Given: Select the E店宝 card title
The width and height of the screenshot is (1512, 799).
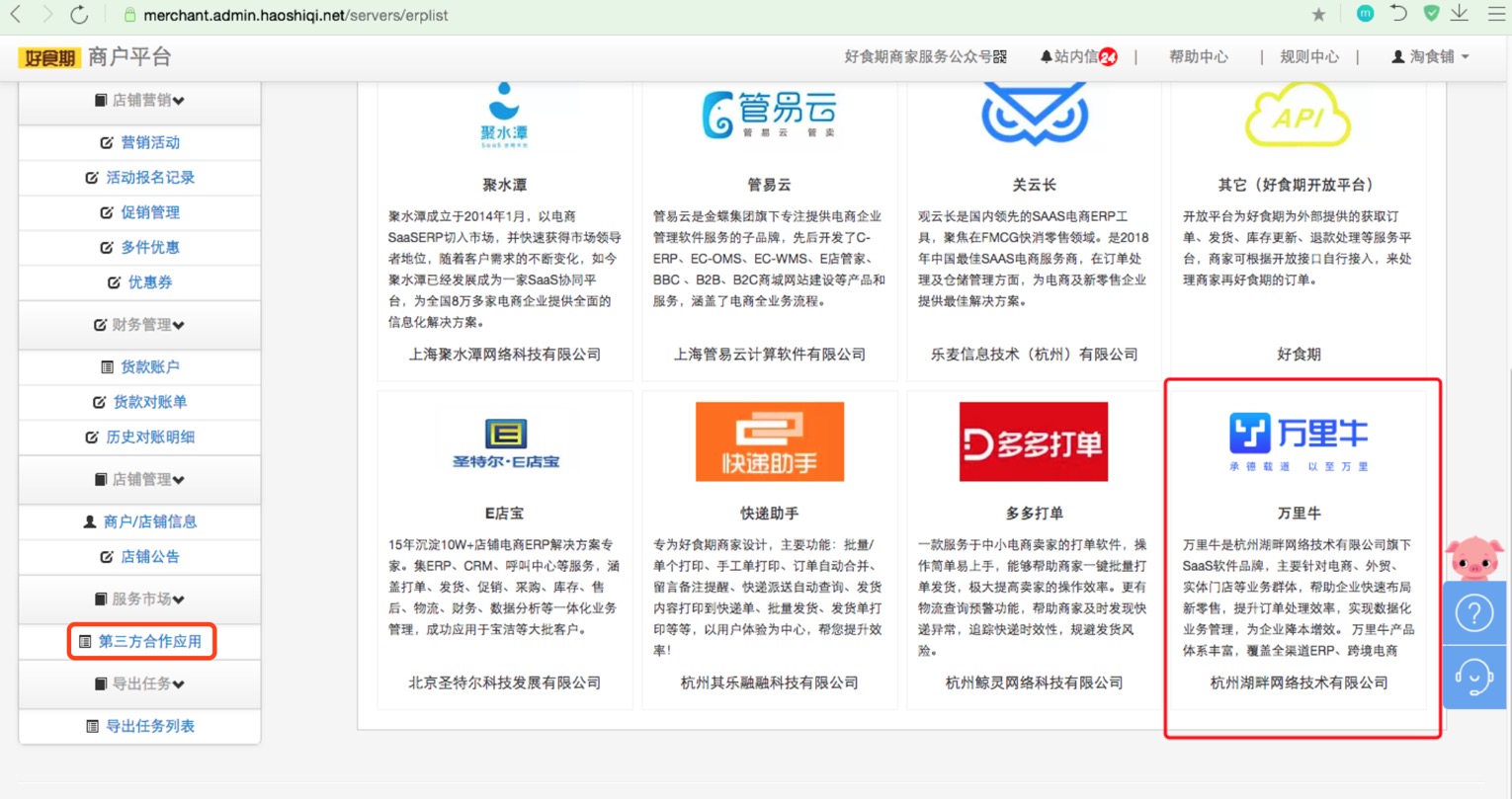Looking at the screenshot, I should [504, 514].
